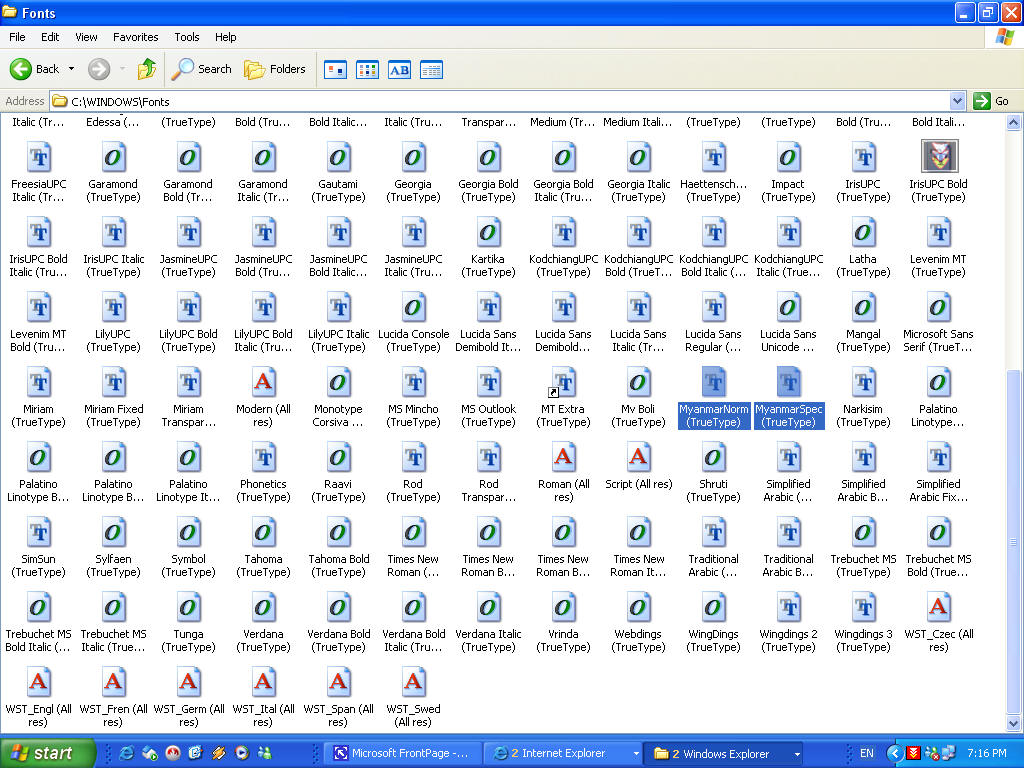This screenshot has width=1024, height=768.
Task: Select the Latha font icon
Action: [x=863, y=232]
